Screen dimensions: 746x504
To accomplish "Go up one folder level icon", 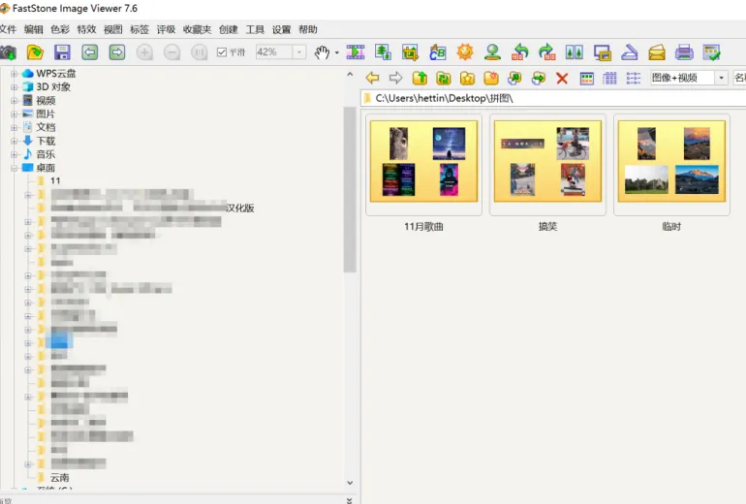I will 419,78.
